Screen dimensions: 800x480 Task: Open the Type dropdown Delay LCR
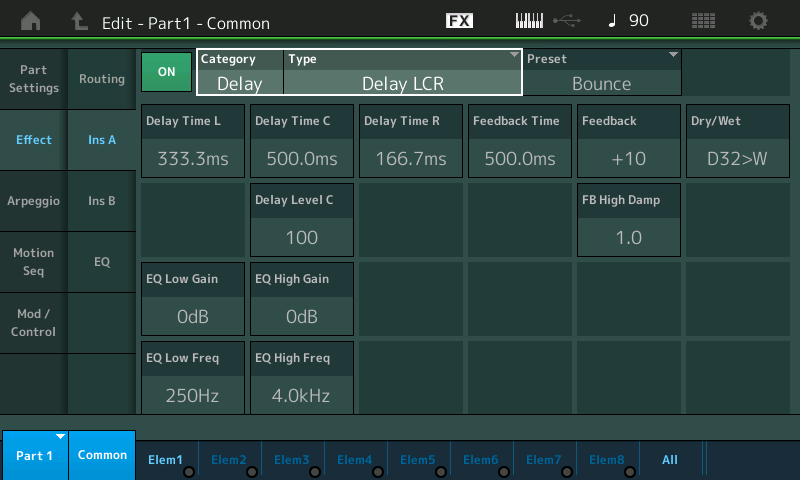click(403, 73)
